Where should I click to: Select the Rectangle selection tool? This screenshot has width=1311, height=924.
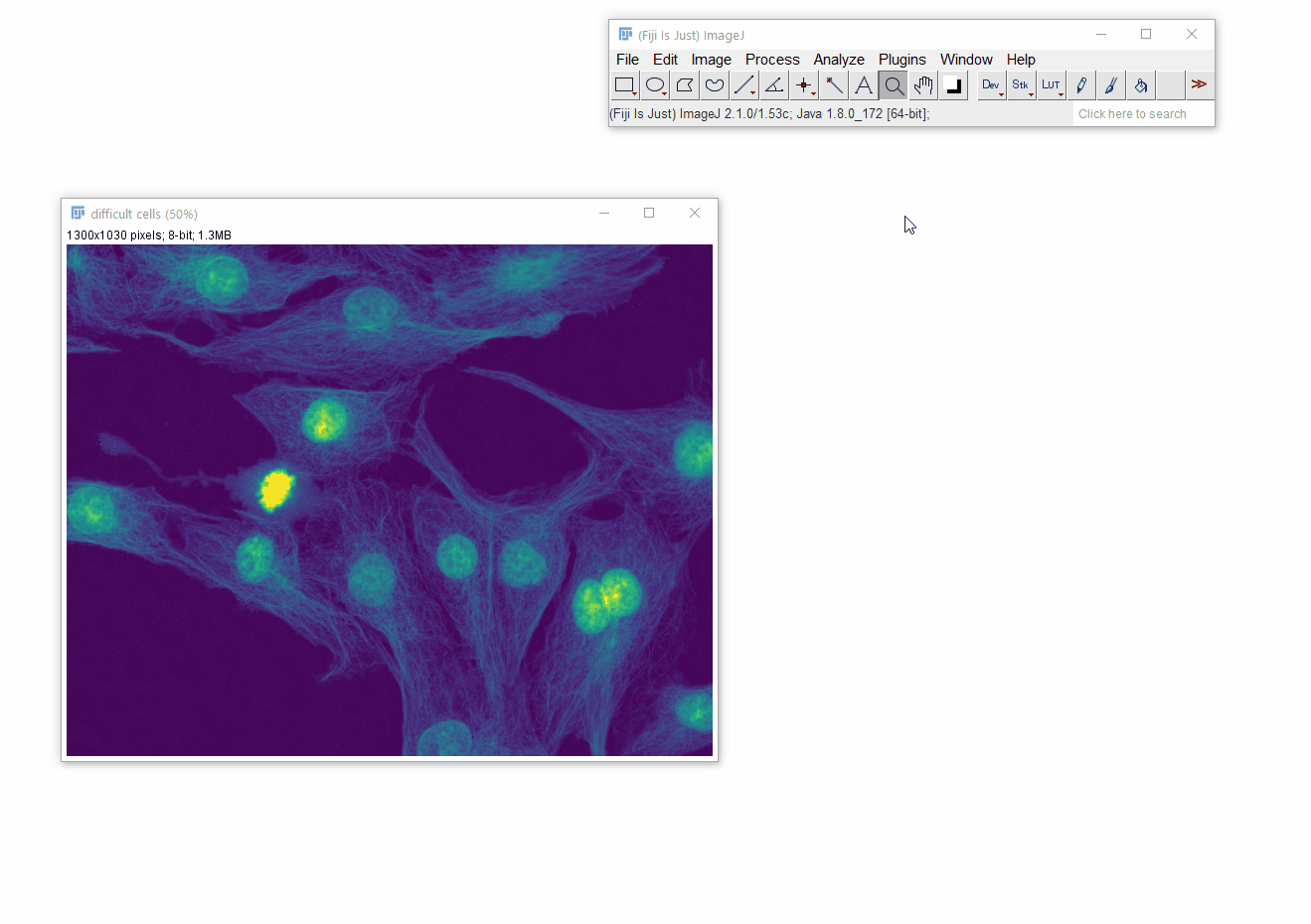click(x=624, y=85)
